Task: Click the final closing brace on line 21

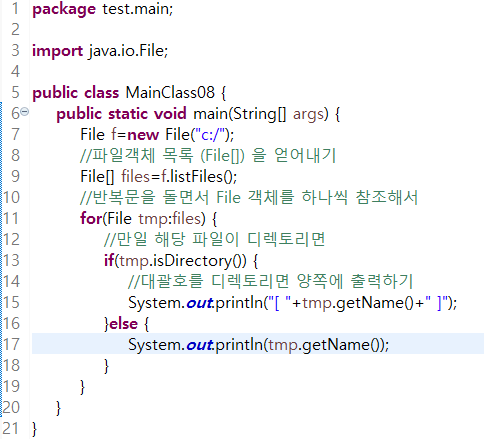Action: pyautogui.click(x=34, y=429)
